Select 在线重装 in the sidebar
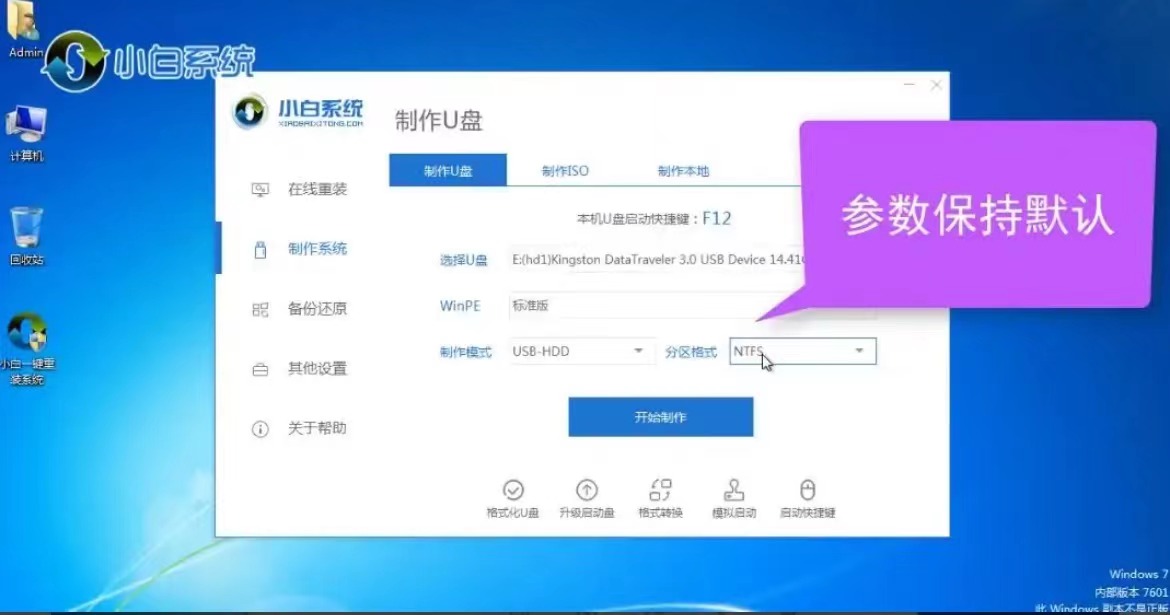This screenshot has width=1170, height=615. [299, 190]
